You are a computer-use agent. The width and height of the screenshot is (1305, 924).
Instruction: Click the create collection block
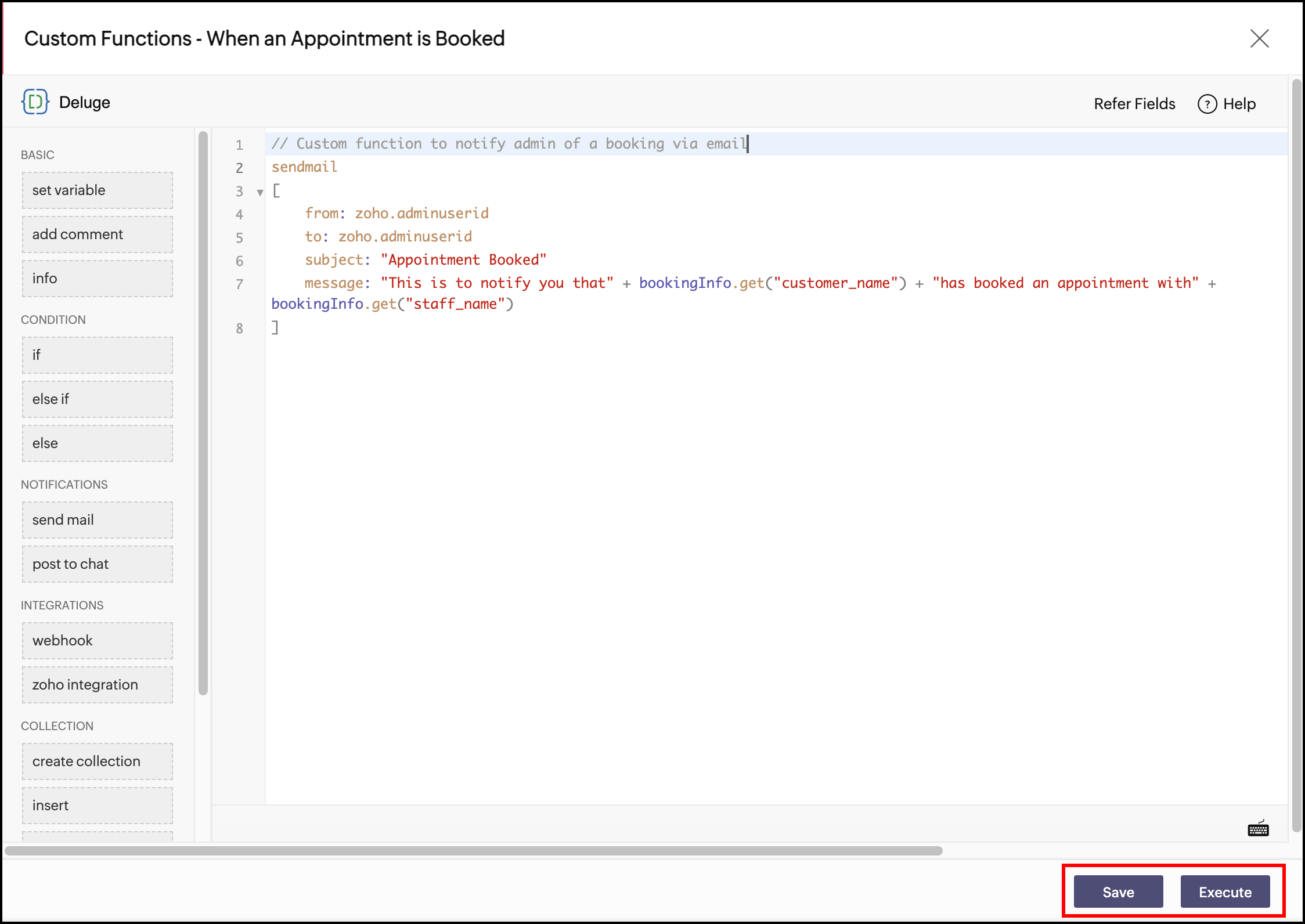[x=98, y=761]
